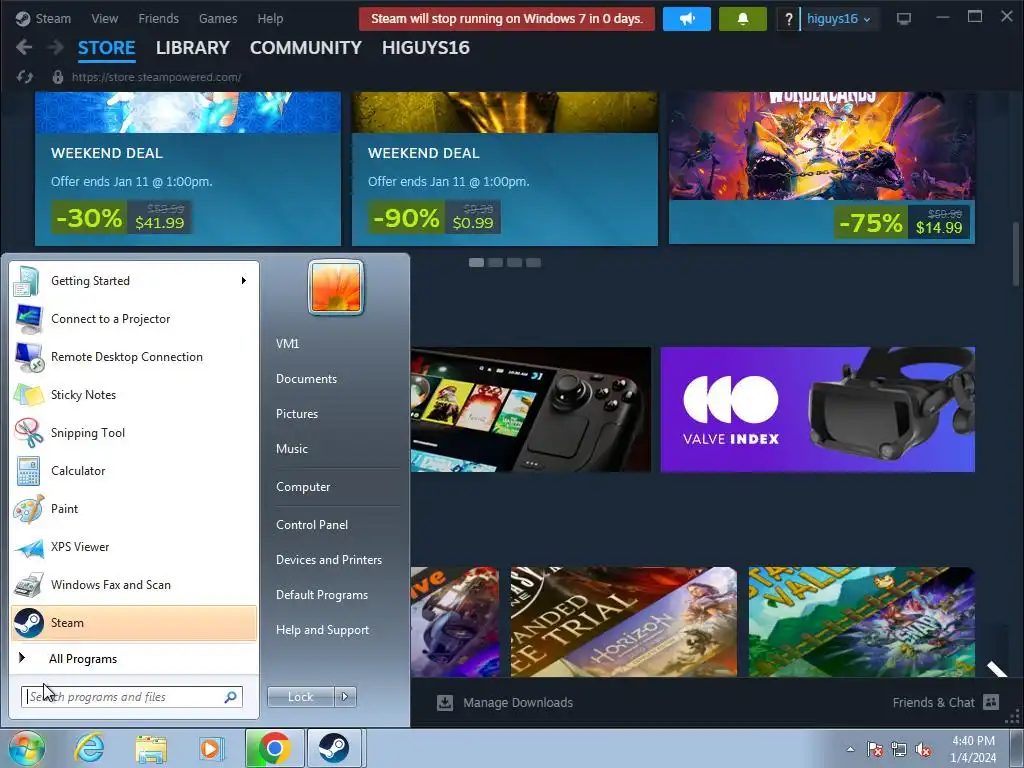
Task: Click the Action Center flag tray icon
Action: pos(875,749)
